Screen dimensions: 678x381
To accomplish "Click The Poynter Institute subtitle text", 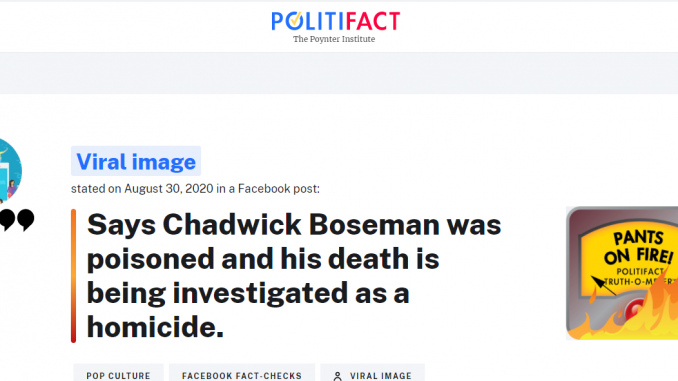I will tap(334, 39).
